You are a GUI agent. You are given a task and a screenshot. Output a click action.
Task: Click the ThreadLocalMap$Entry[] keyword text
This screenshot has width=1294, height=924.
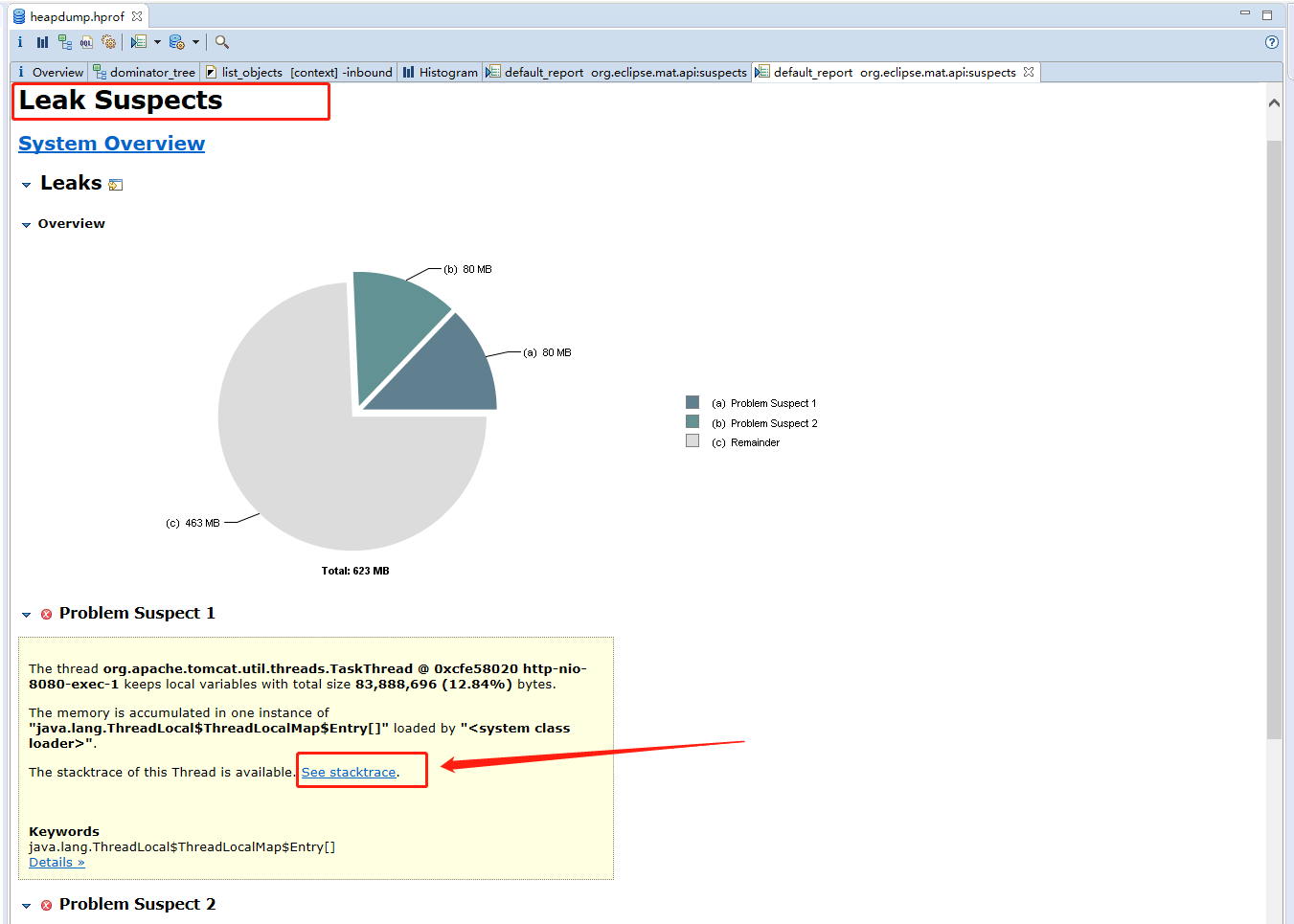182,846
